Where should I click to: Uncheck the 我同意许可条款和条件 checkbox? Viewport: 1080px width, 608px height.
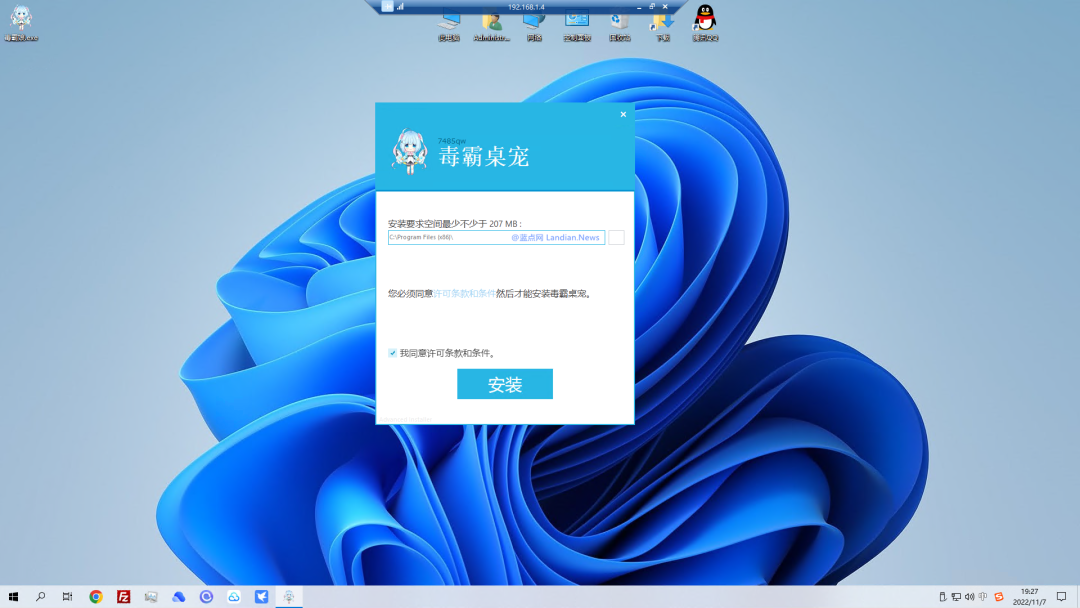click(x=393, y=353)
